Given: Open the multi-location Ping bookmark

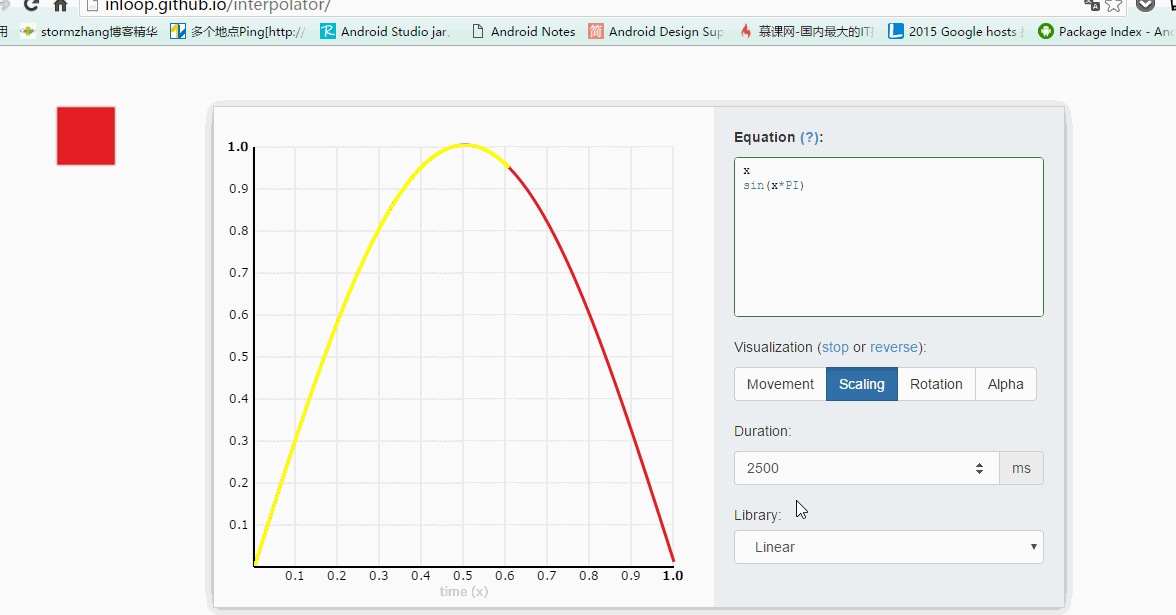Looking at the screenshot, I should (238, 32).
